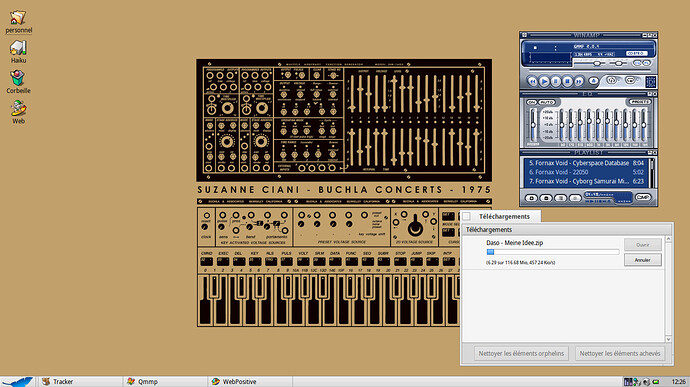
Task: Click the remove files button in playlist
Action: pos(546,198)
